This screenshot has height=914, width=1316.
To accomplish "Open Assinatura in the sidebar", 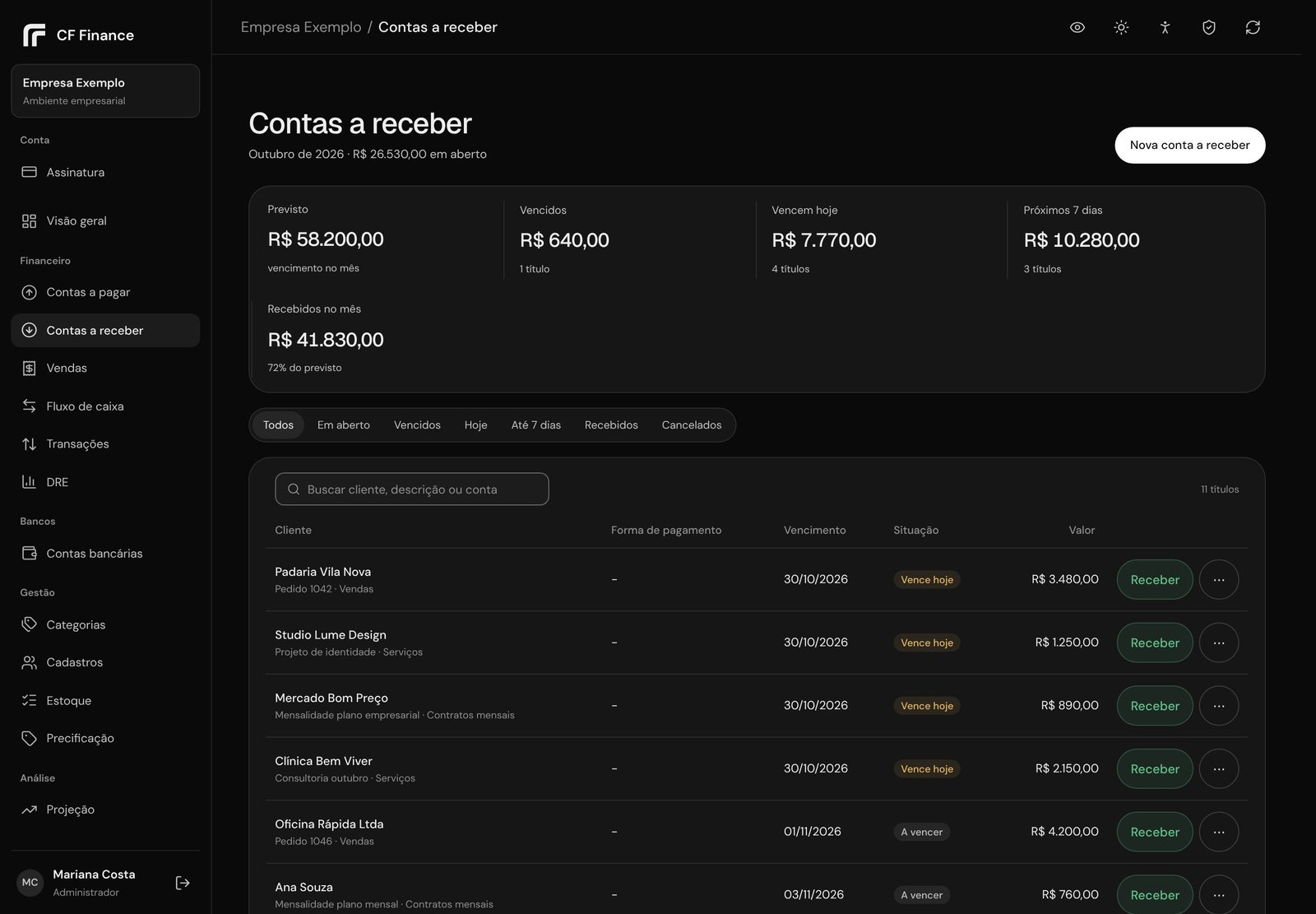I will [105, 172].
